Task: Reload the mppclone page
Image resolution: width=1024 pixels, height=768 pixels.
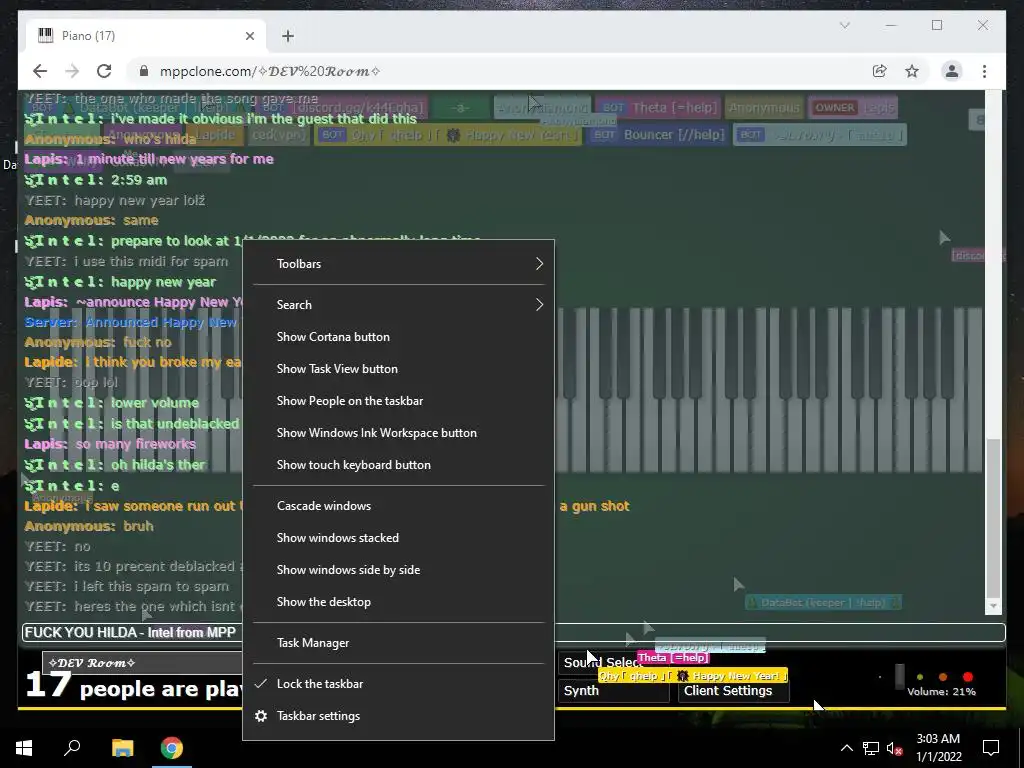Action: pos(104,71)
